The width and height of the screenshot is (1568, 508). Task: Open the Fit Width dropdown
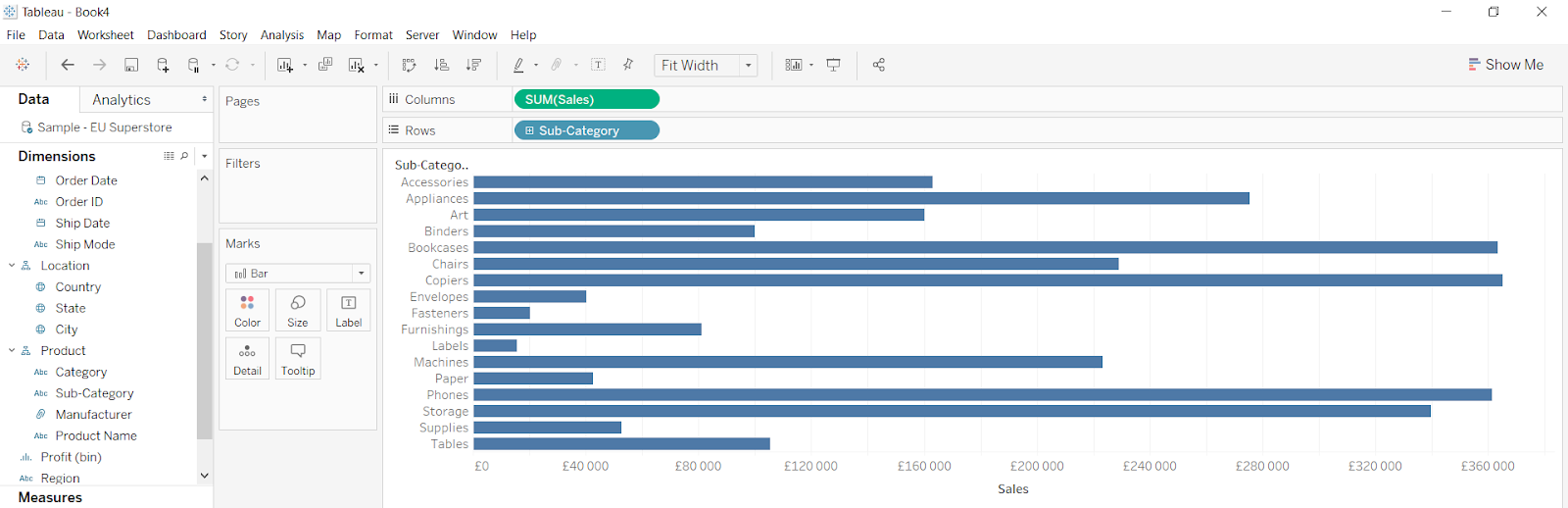click(748, 66)
